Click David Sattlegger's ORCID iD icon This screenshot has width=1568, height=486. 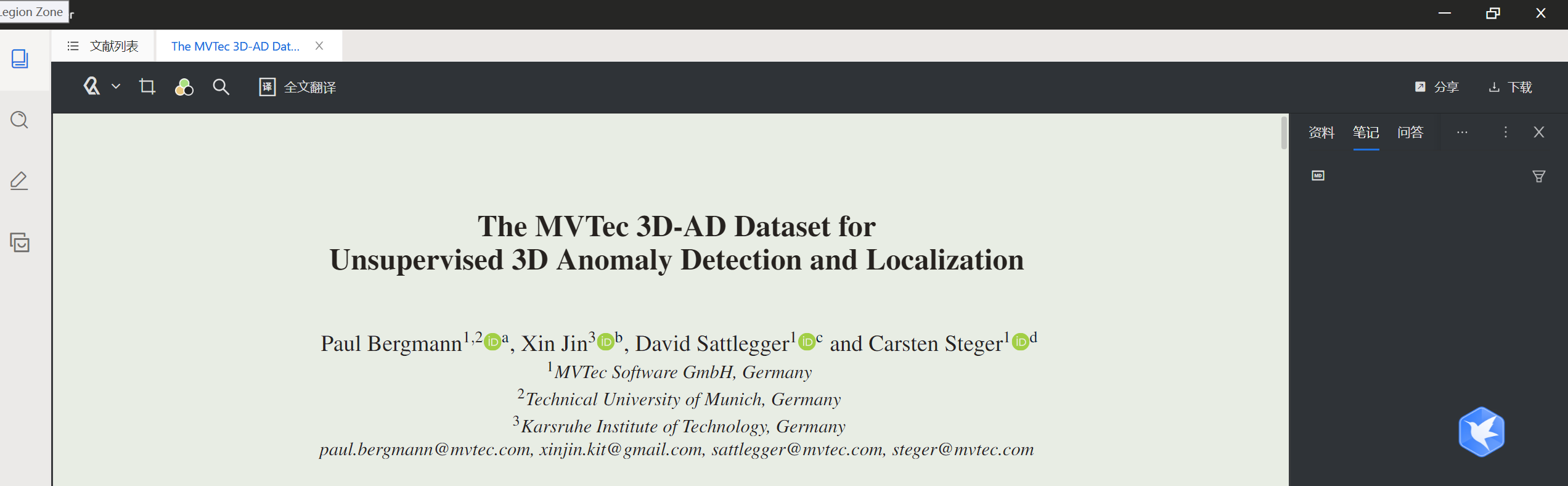[807, 342]
